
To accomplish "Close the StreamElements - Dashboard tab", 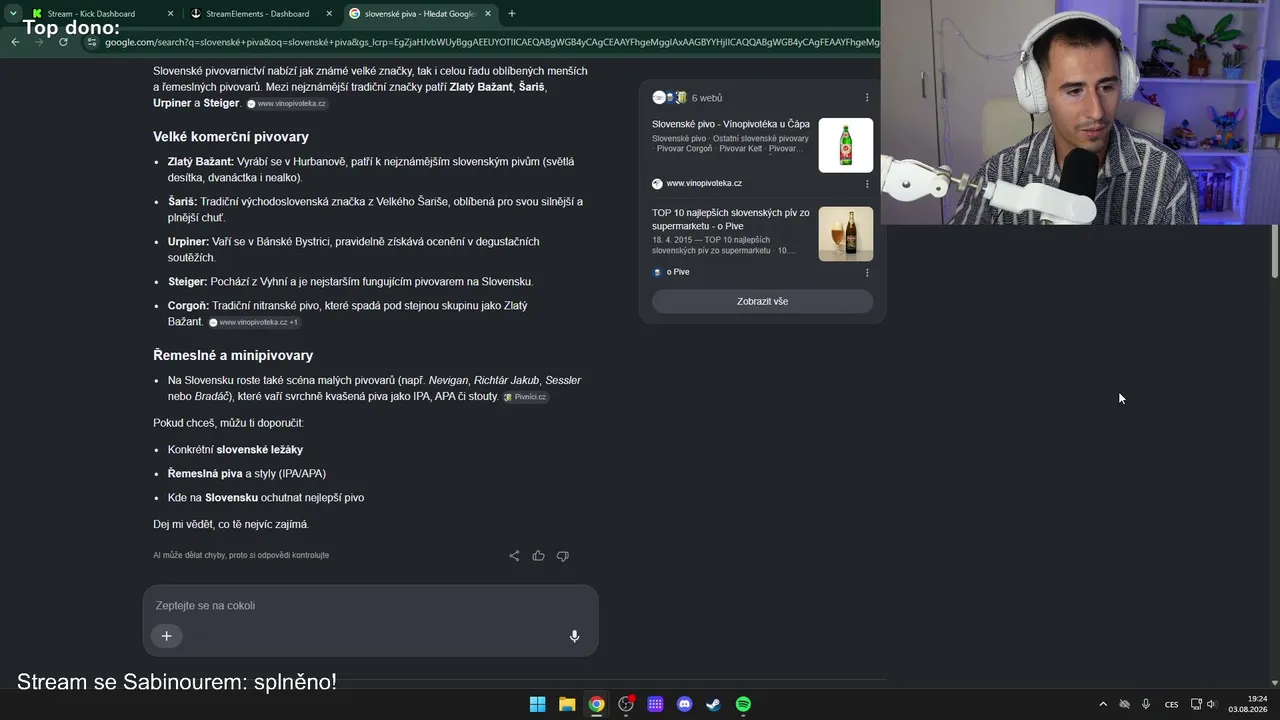I will pos(329,14).
